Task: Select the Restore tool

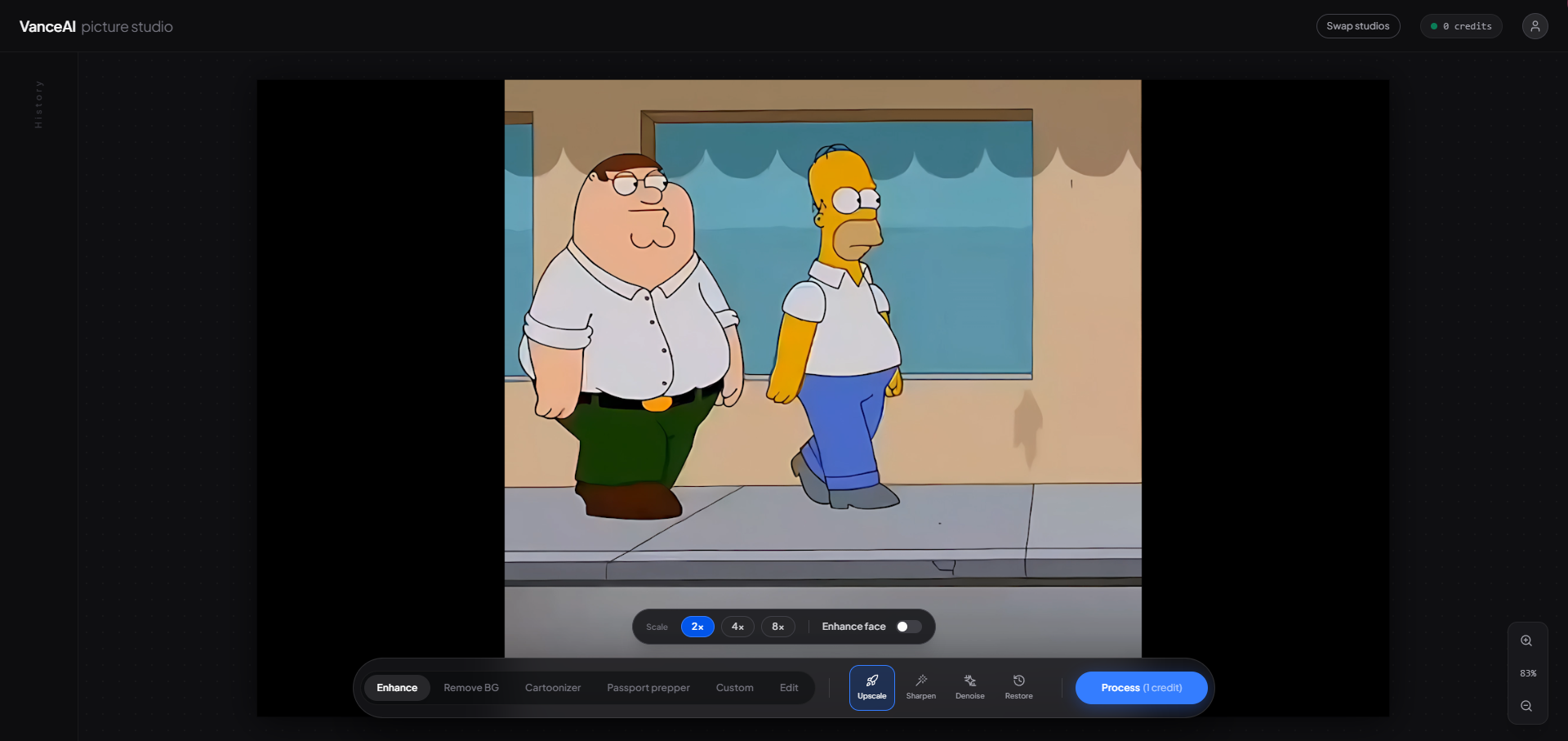Action: [1018, 687]
